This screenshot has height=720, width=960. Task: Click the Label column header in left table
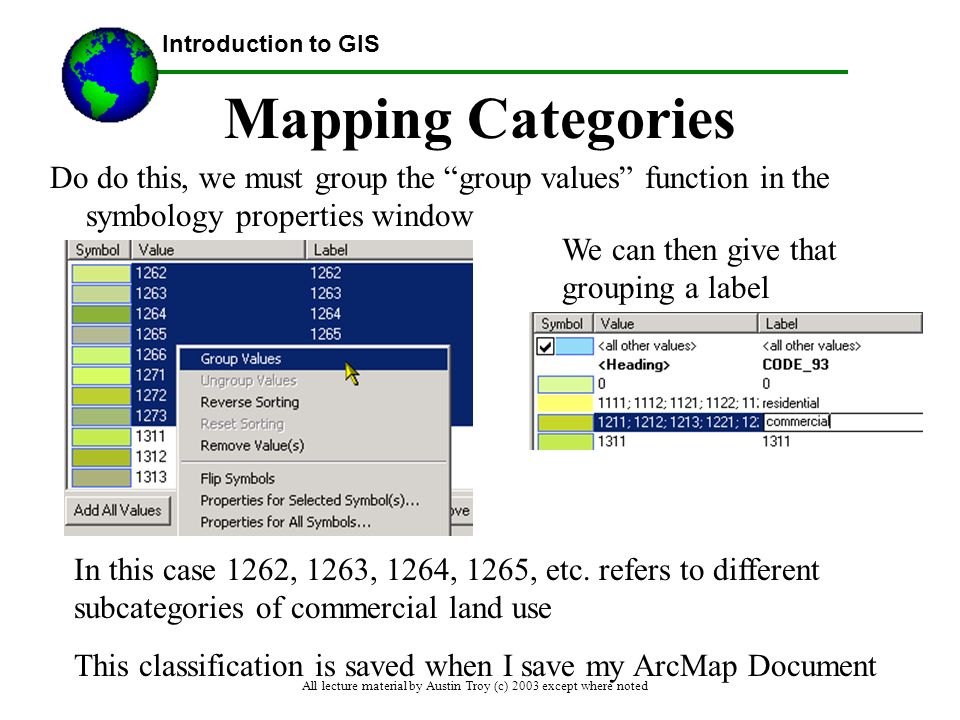coord(389,250)
